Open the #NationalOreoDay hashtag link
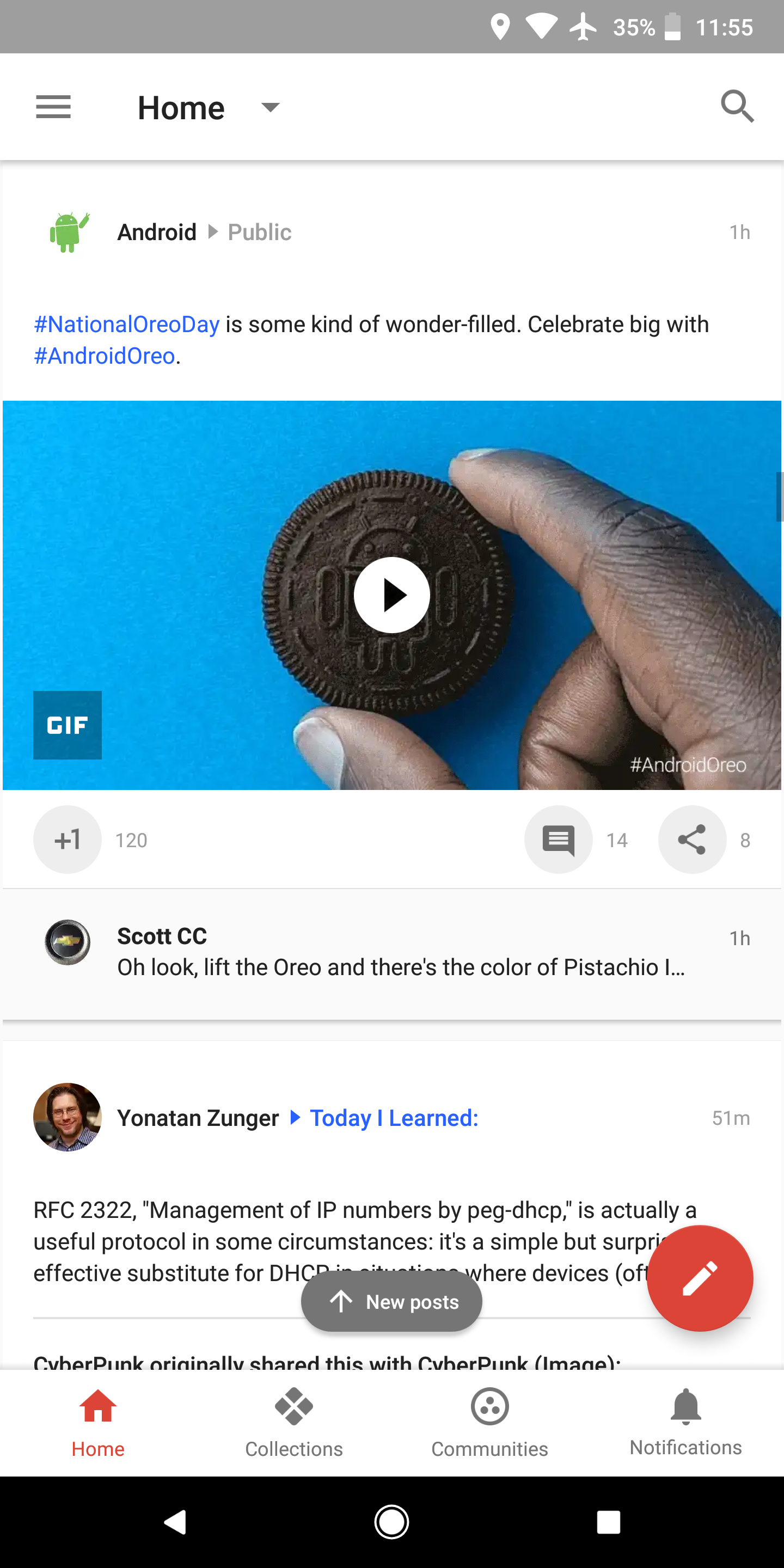Screen dimensions: 784x1568 (126, 324)
